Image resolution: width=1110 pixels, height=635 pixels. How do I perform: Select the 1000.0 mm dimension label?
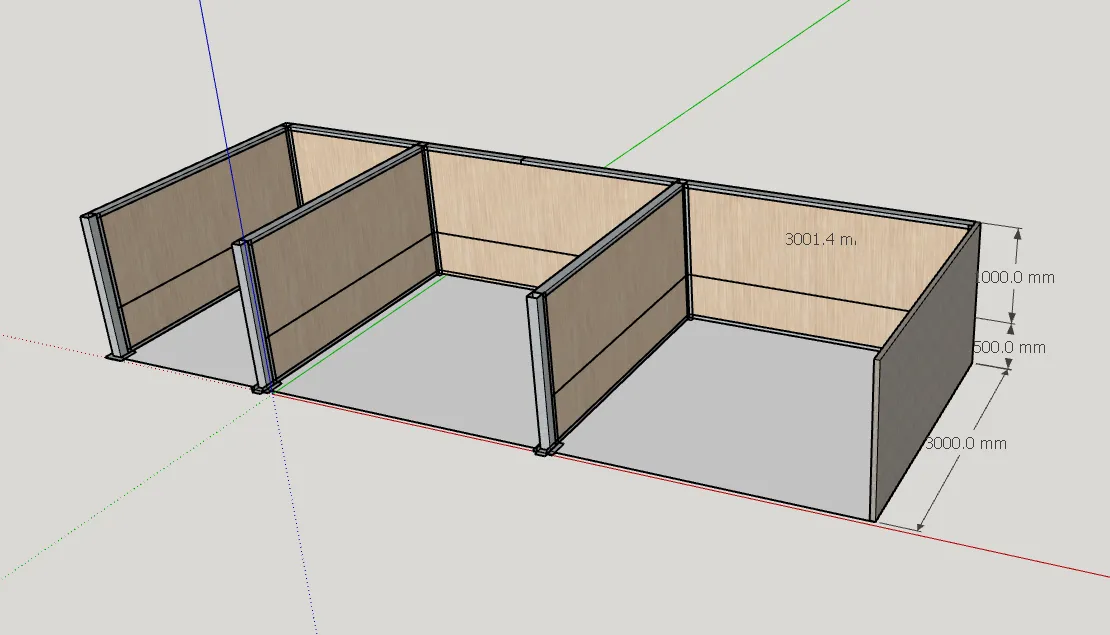click(1015, 277)
